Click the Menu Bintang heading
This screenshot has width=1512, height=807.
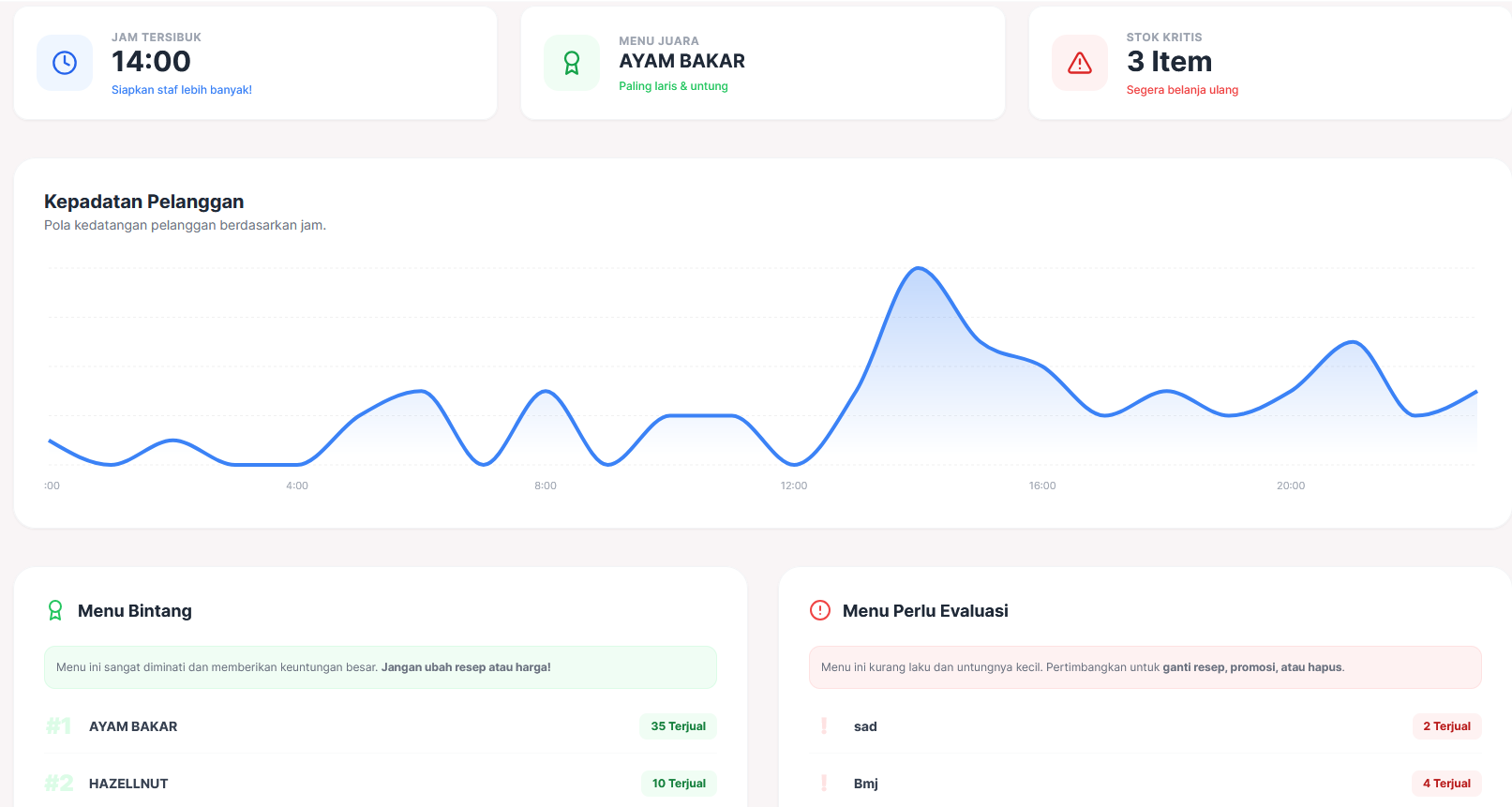point(135,611)
